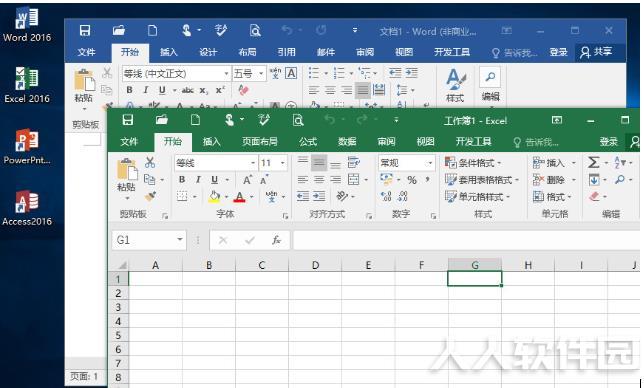
Task: Click Excel formula bar input field
Action: [x=467, y=240]
